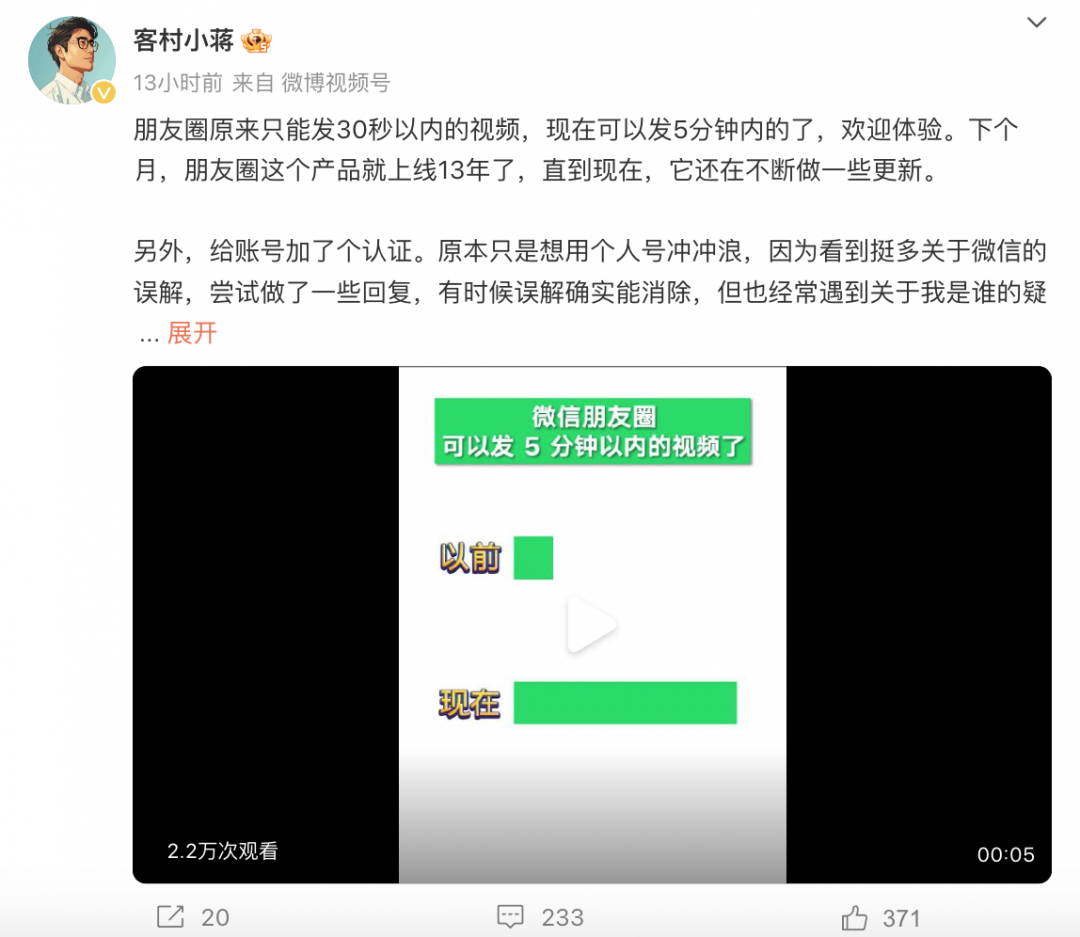Click the like count 371
This screenshot has width=1080, height=937.
[x=902, y=918]
